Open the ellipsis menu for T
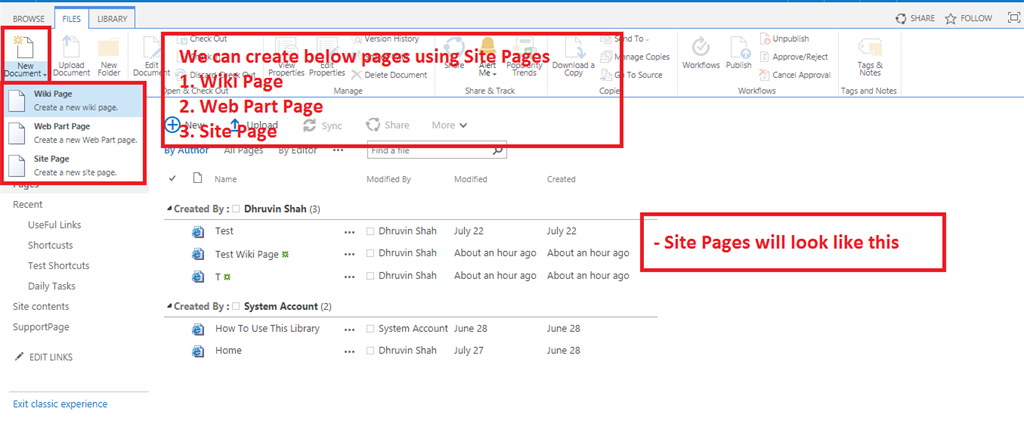Screen dimensions: 1024x430 pyautogui.click(x=350, y=276)
